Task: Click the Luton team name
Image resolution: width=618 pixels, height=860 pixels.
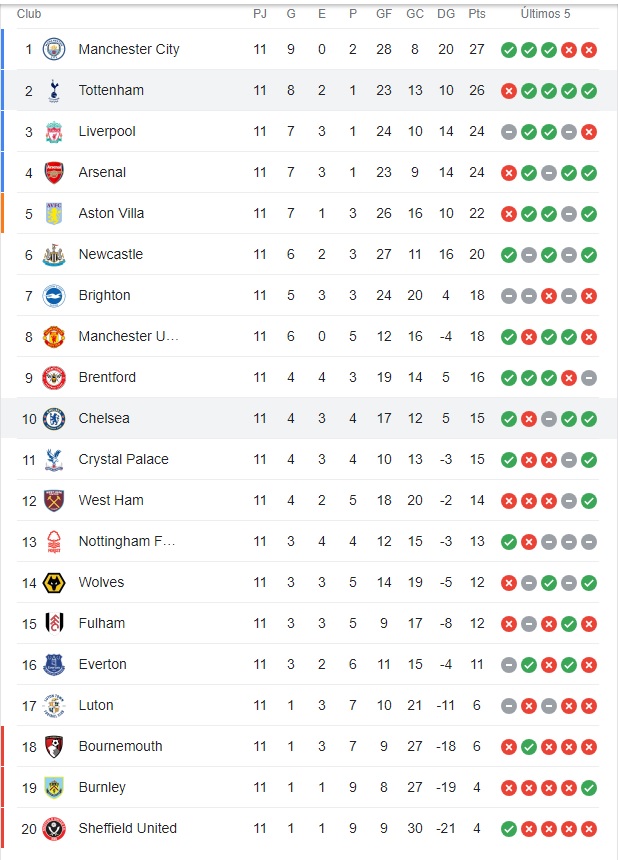Action: (x=96, y=705)
